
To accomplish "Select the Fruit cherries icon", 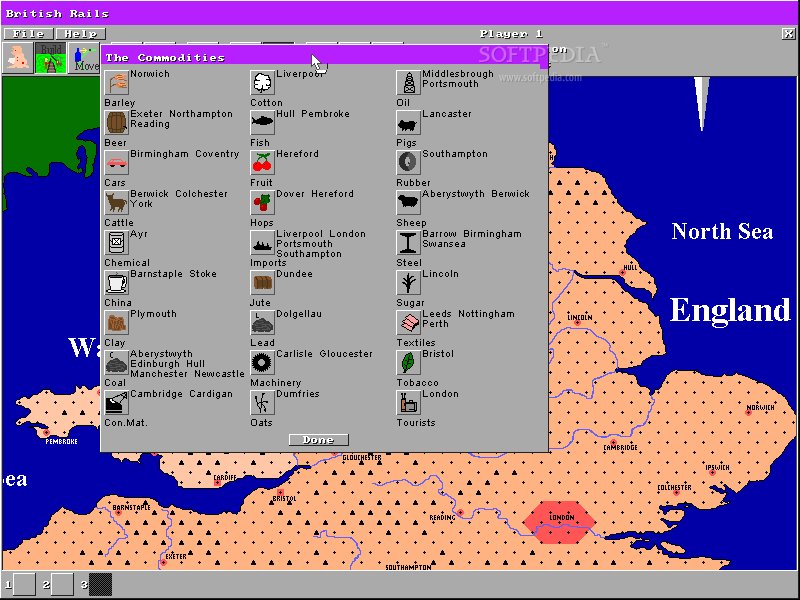I will (263, 163).
